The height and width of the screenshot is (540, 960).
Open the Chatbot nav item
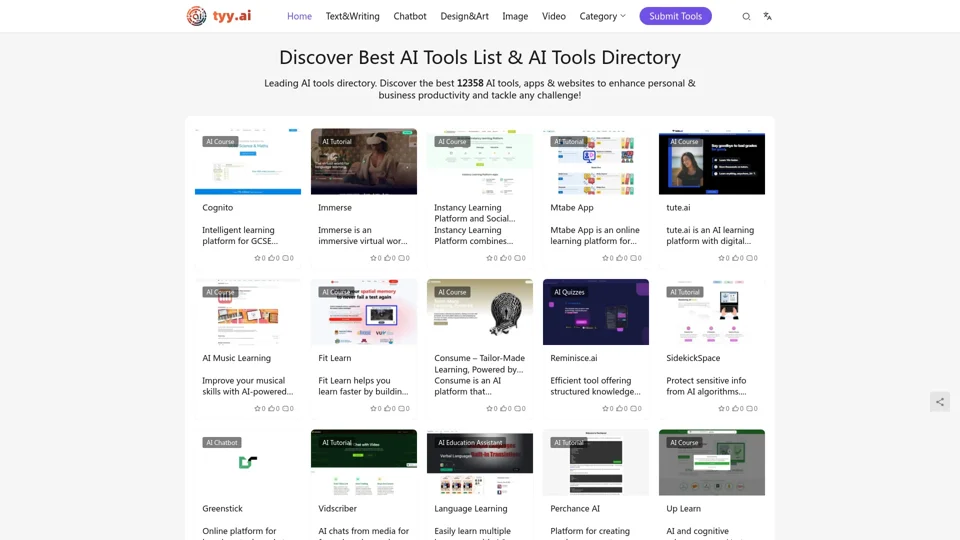(x=410, y=17)
